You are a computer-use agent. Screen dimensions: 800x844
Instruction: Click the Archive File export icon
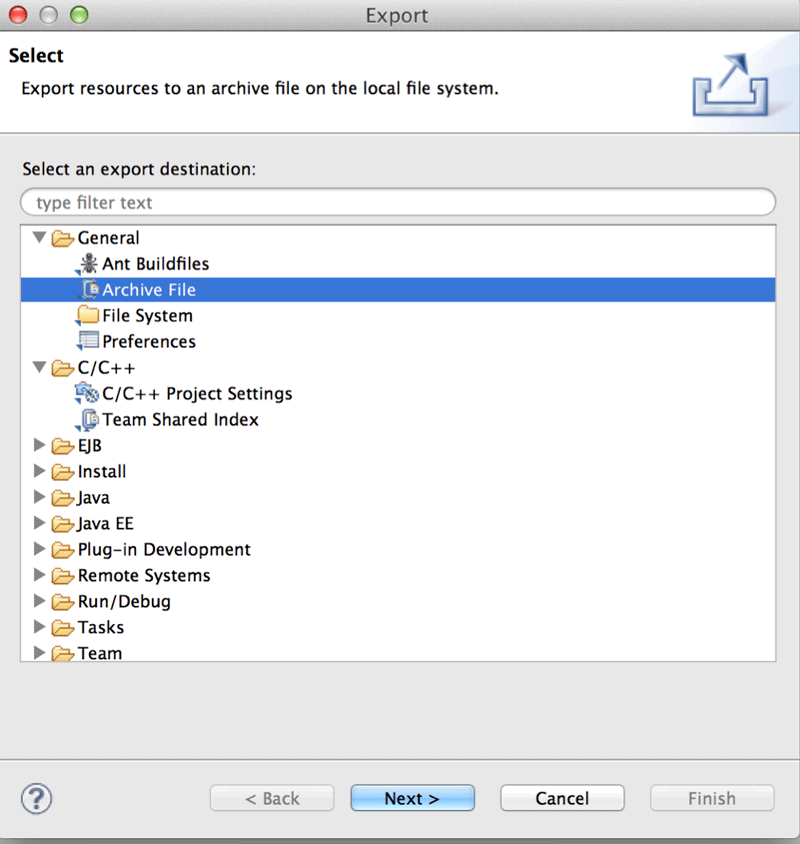pyautogui.click(x=88, y=290)
